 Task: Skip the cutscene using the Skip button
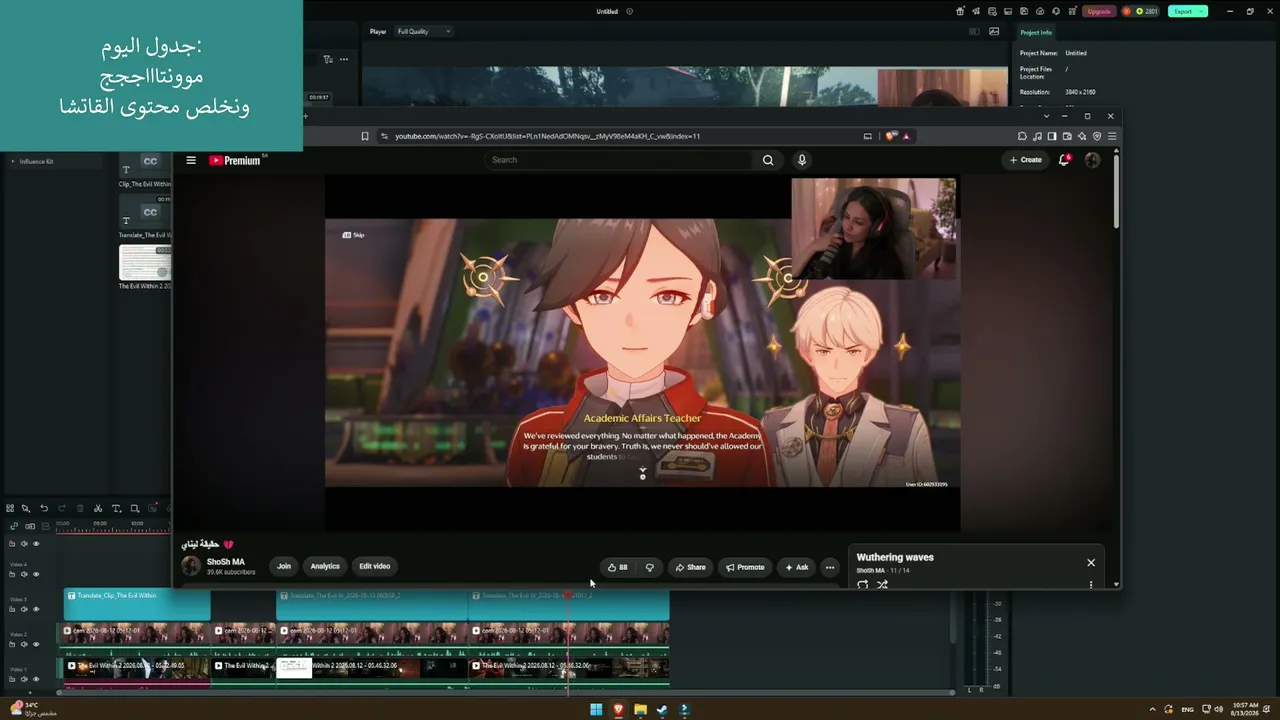(x=353, y=235)
